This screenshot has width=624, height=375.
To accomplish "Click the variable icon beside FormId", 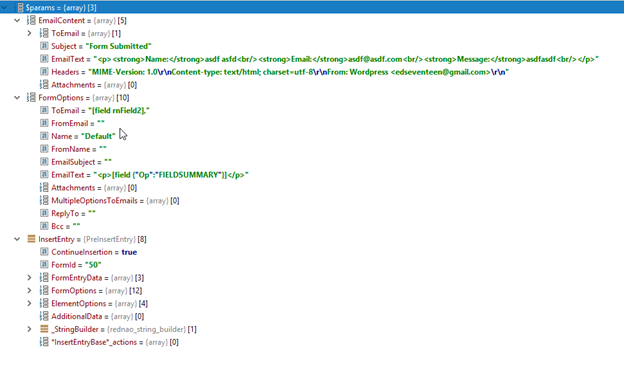I will (44, 265).
